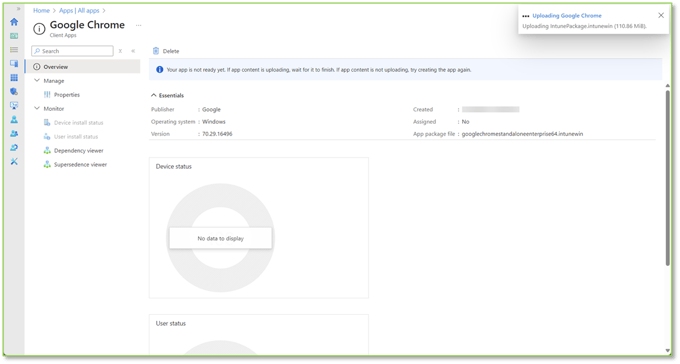Go to Home breadcrumb link
Image resolution: width=680 pixels, height=364 pixels.
tap(41, 10)
